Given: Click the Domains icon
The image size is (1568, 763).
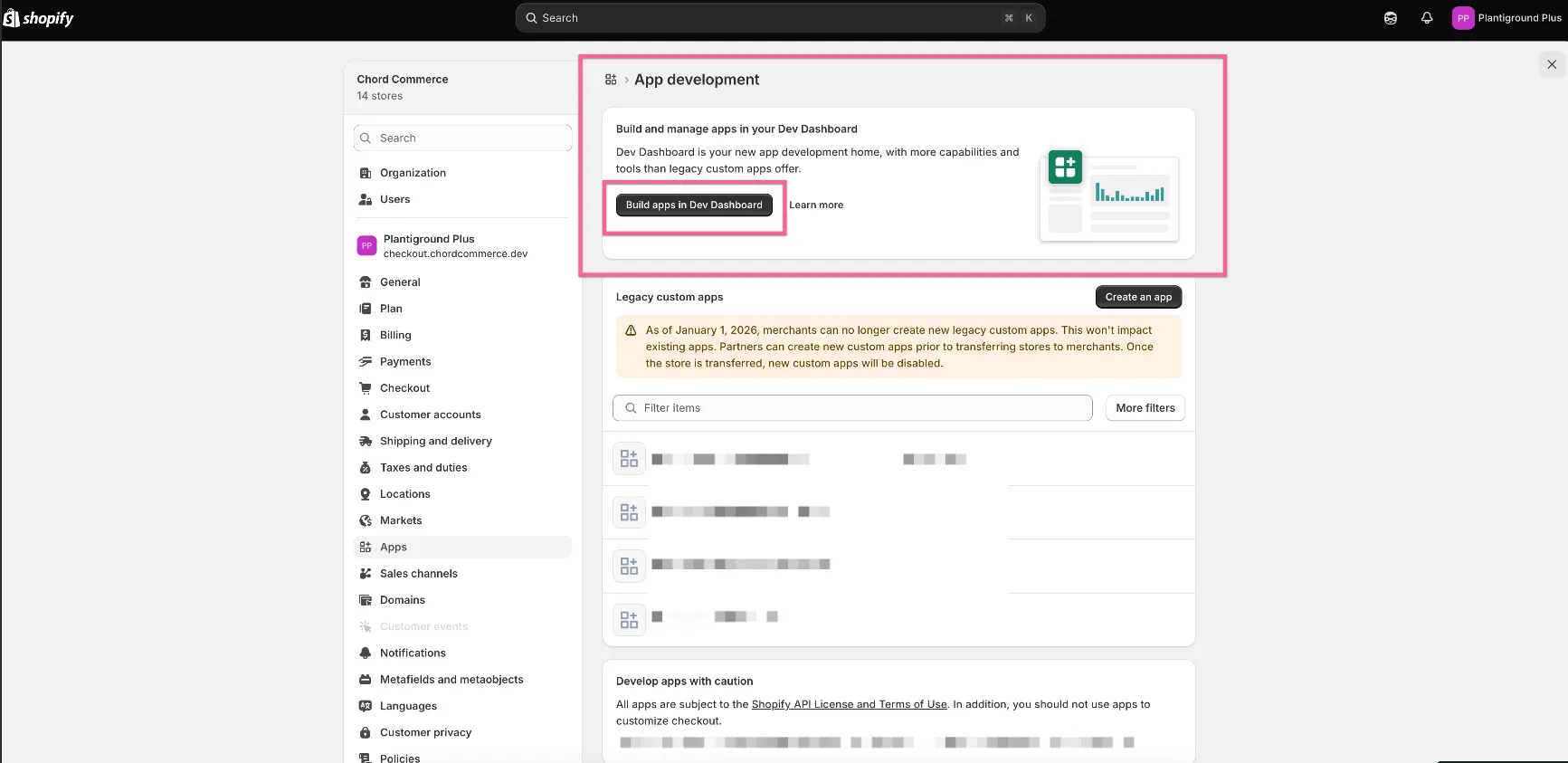Looking at the screenshot, I should click(x=366, y=600).
